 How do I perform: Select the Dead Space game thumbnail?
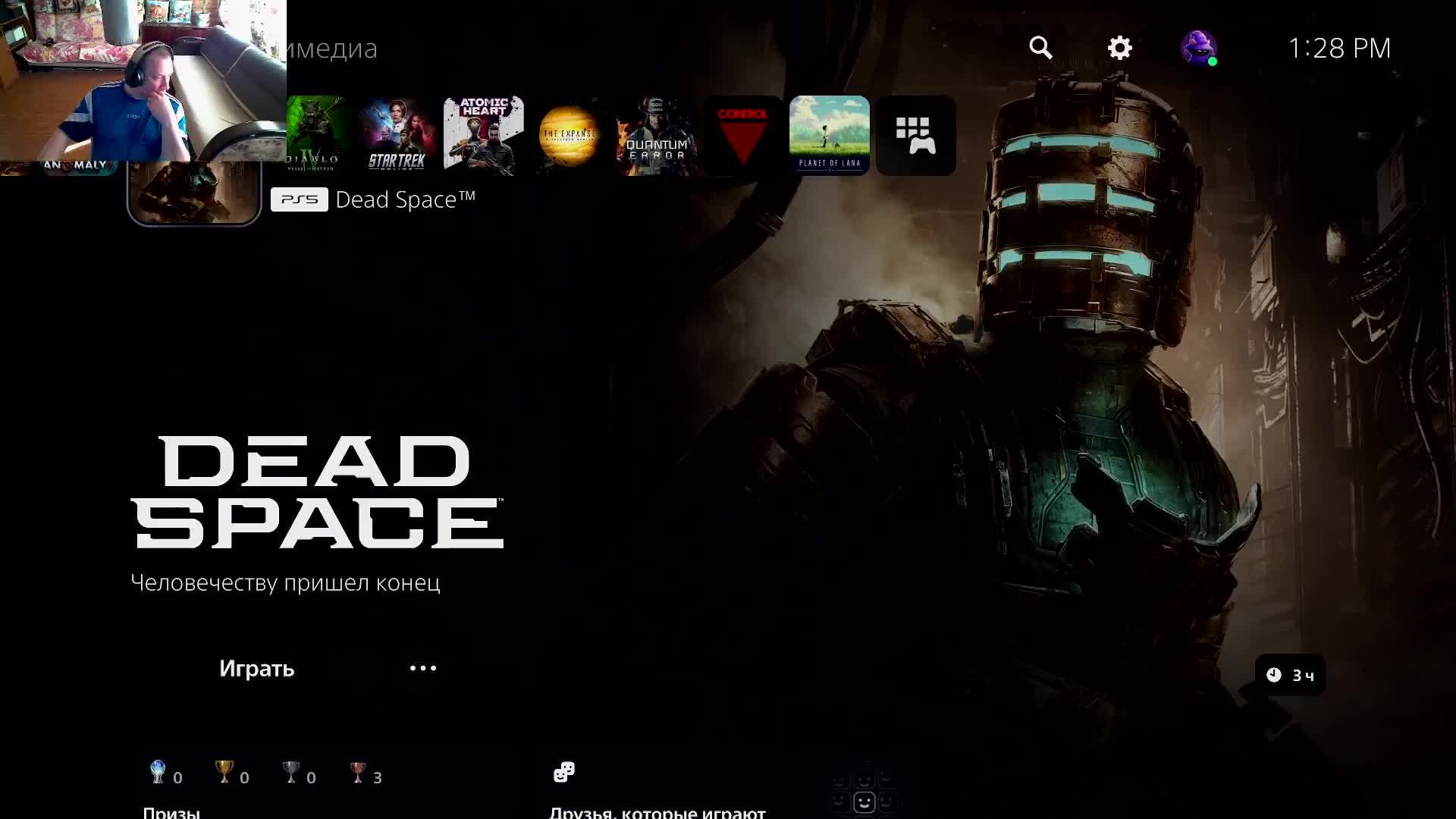coord(194,193)
